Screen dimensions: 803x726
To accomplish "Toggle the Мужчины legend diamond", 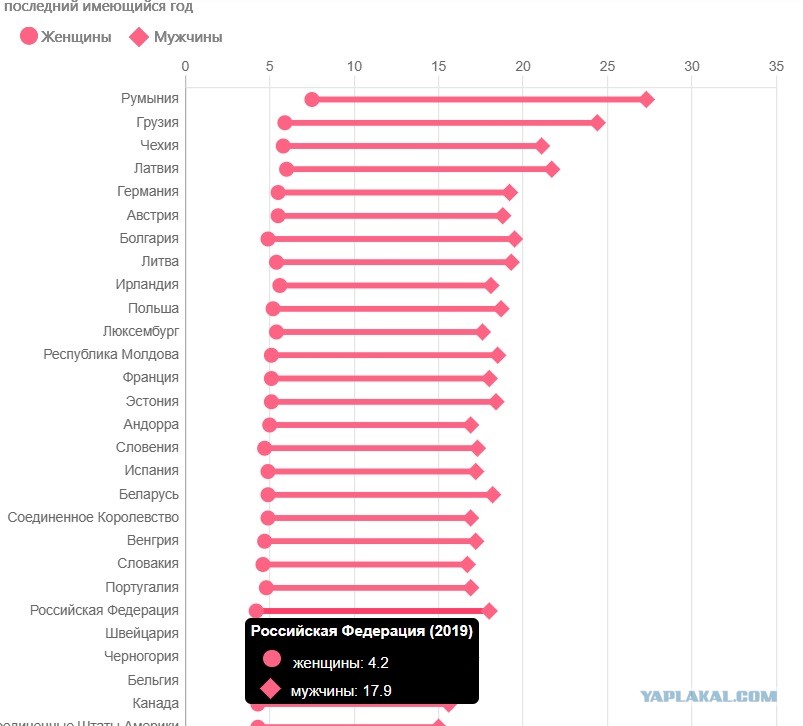I will [x=138, y=37].
